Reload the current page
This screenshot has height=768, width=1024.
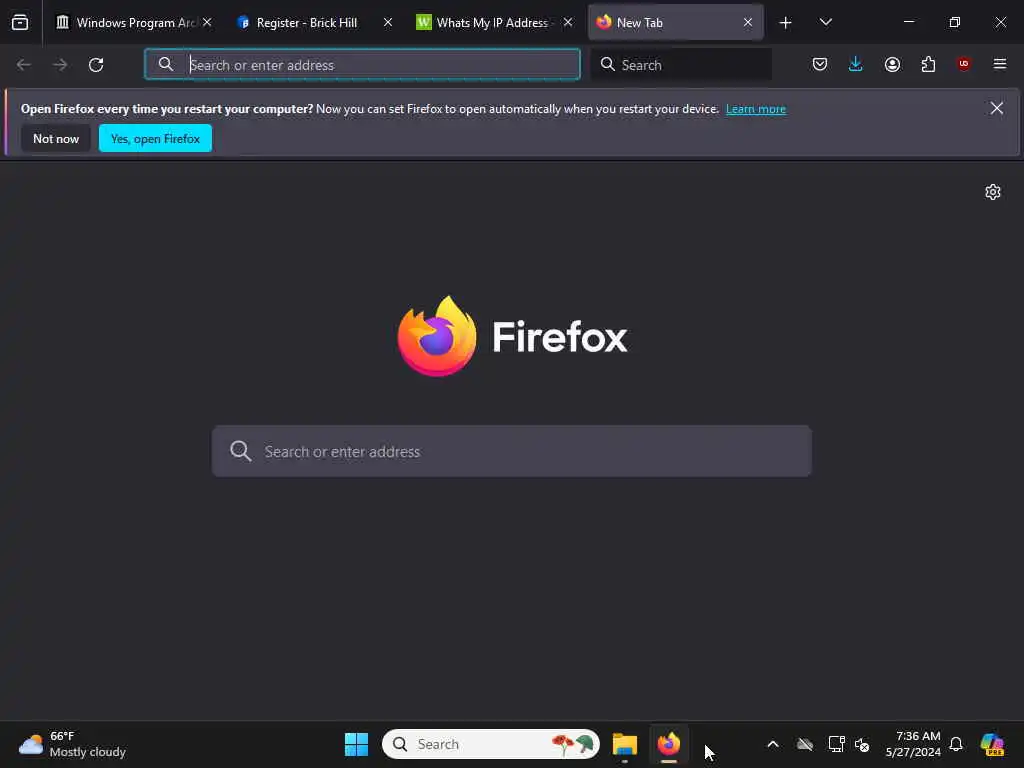tap(96, 65)
